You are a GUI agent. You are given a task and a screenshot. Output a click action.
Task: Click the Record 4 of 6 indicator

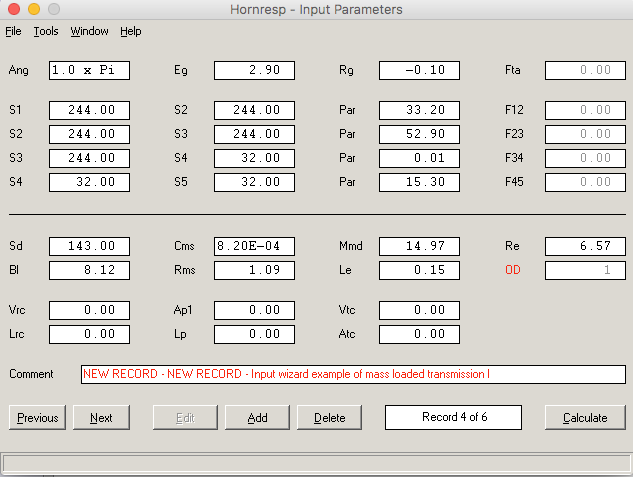pos(453,418)
